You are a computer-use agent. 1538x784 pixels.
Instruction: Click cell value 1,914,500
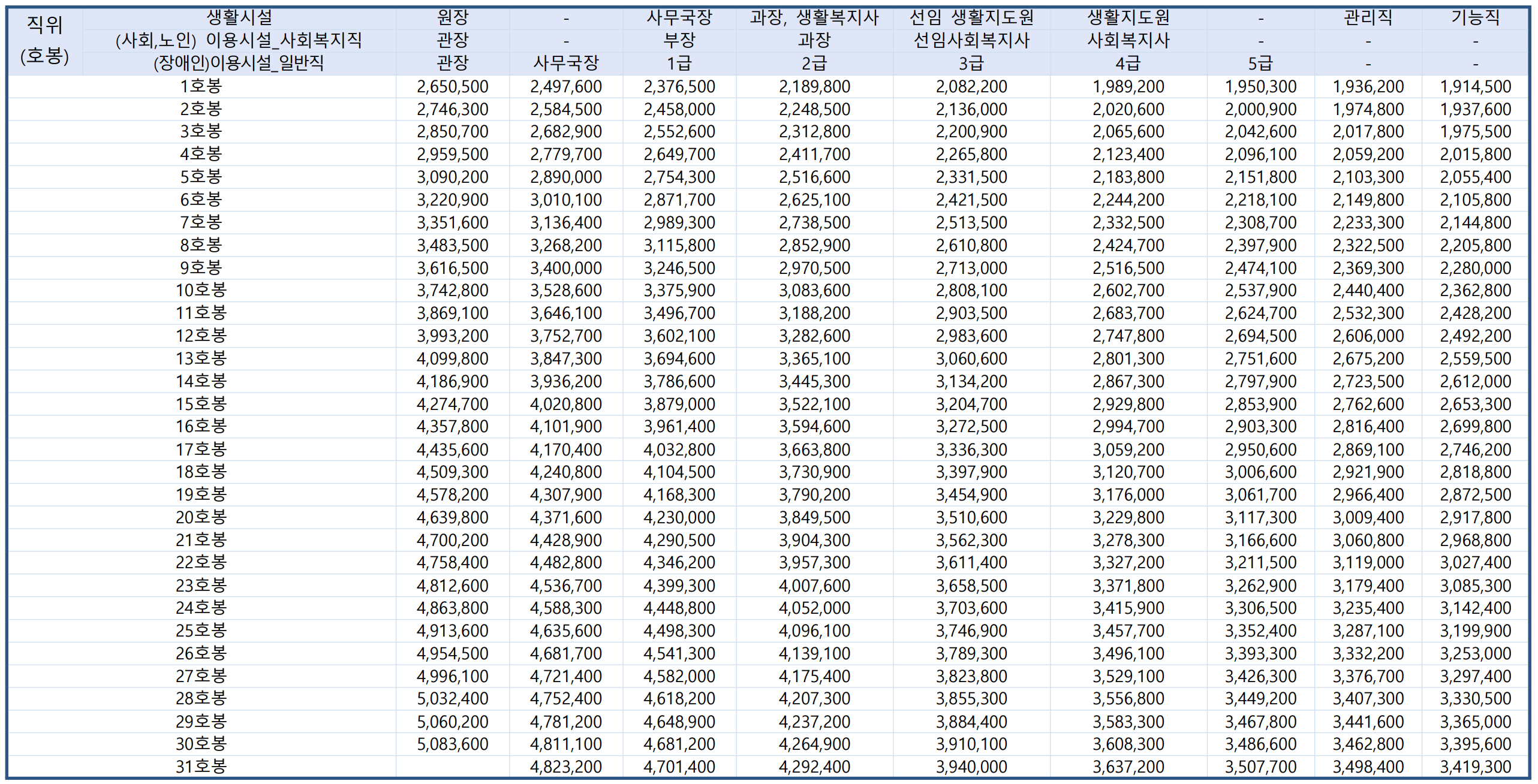coord(1475,86)
